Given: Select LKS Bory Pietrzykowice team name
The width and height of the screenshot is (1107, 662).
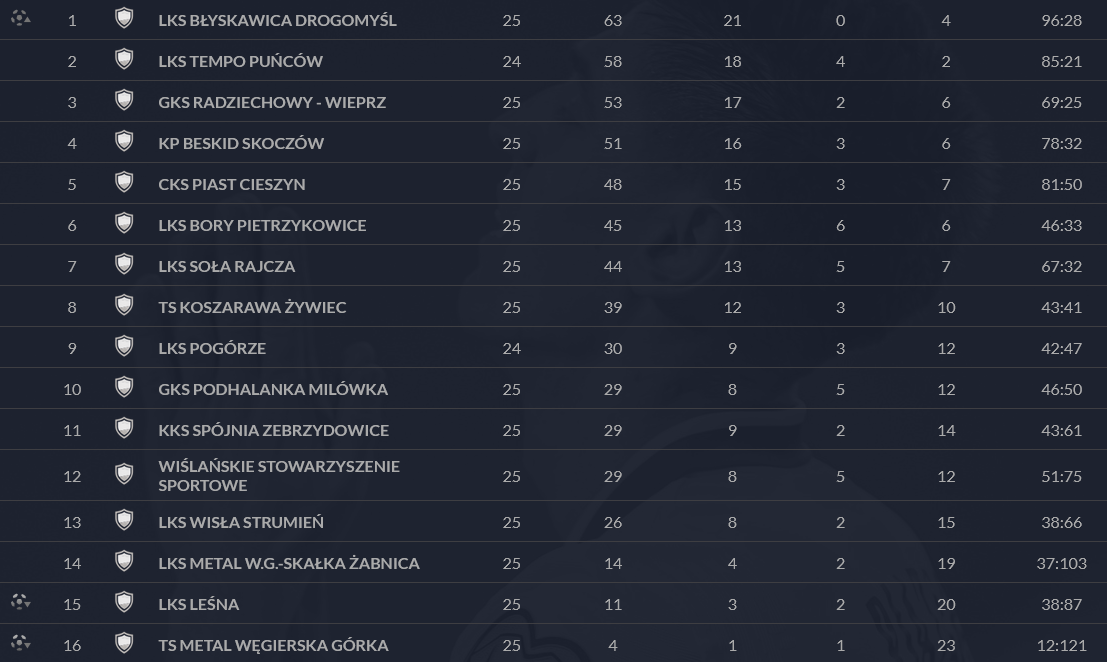Looking at the screenshot, I should tap(262, 225).
